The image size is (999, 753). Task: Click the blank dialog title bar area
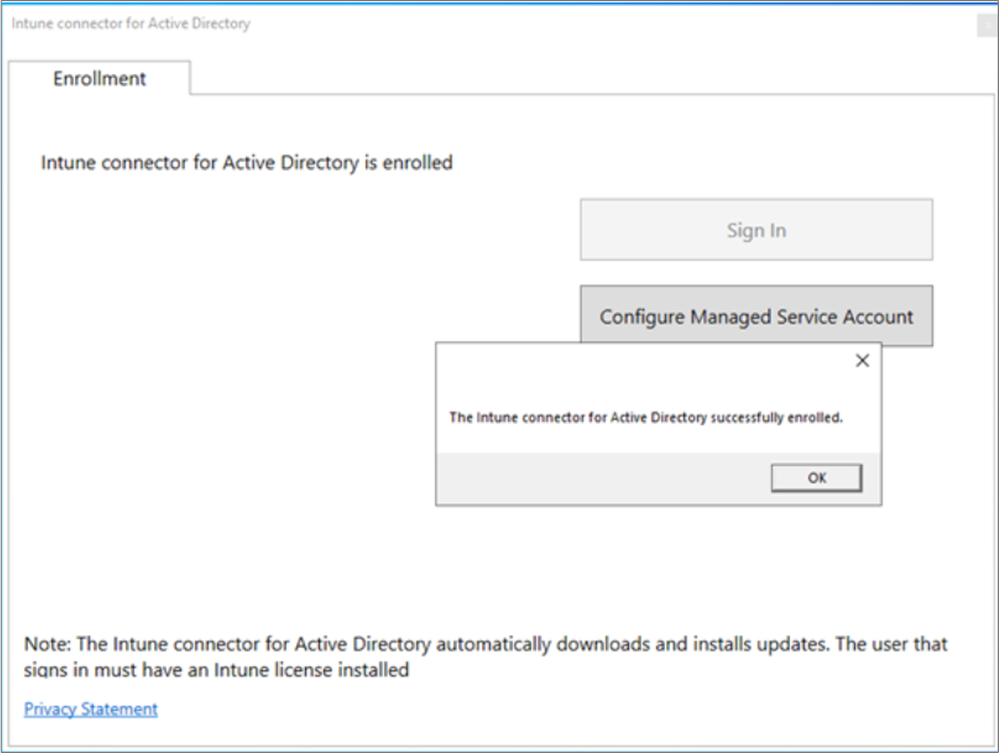pos(643,361)
